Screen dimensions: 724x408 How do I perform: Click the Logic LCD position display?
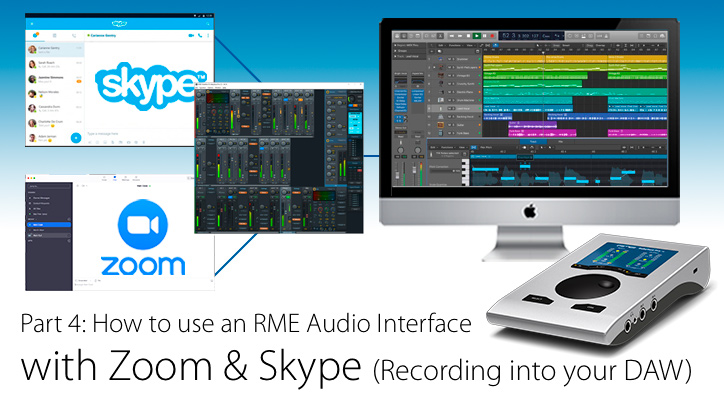click(531, 36)
